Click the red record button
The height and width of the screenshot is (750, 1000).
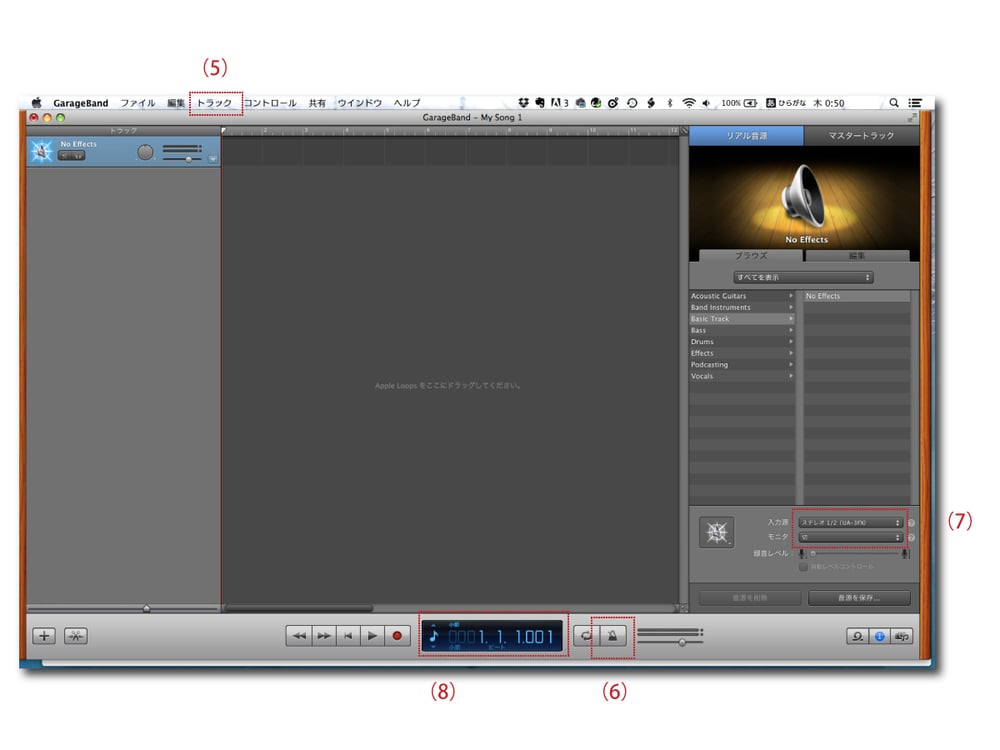click(397, 636)
